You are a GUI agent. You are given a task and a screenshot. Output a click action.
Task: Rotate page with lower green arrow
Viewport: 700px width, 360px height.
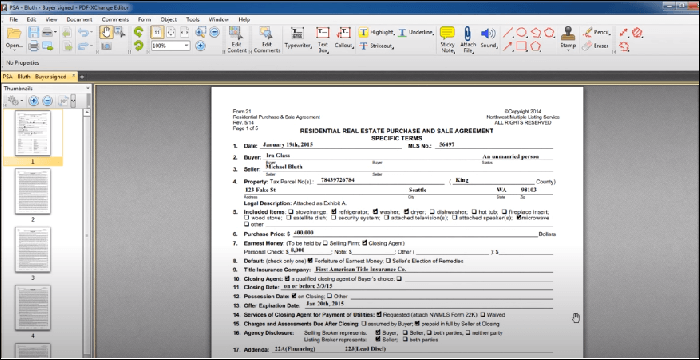[139, 46]
